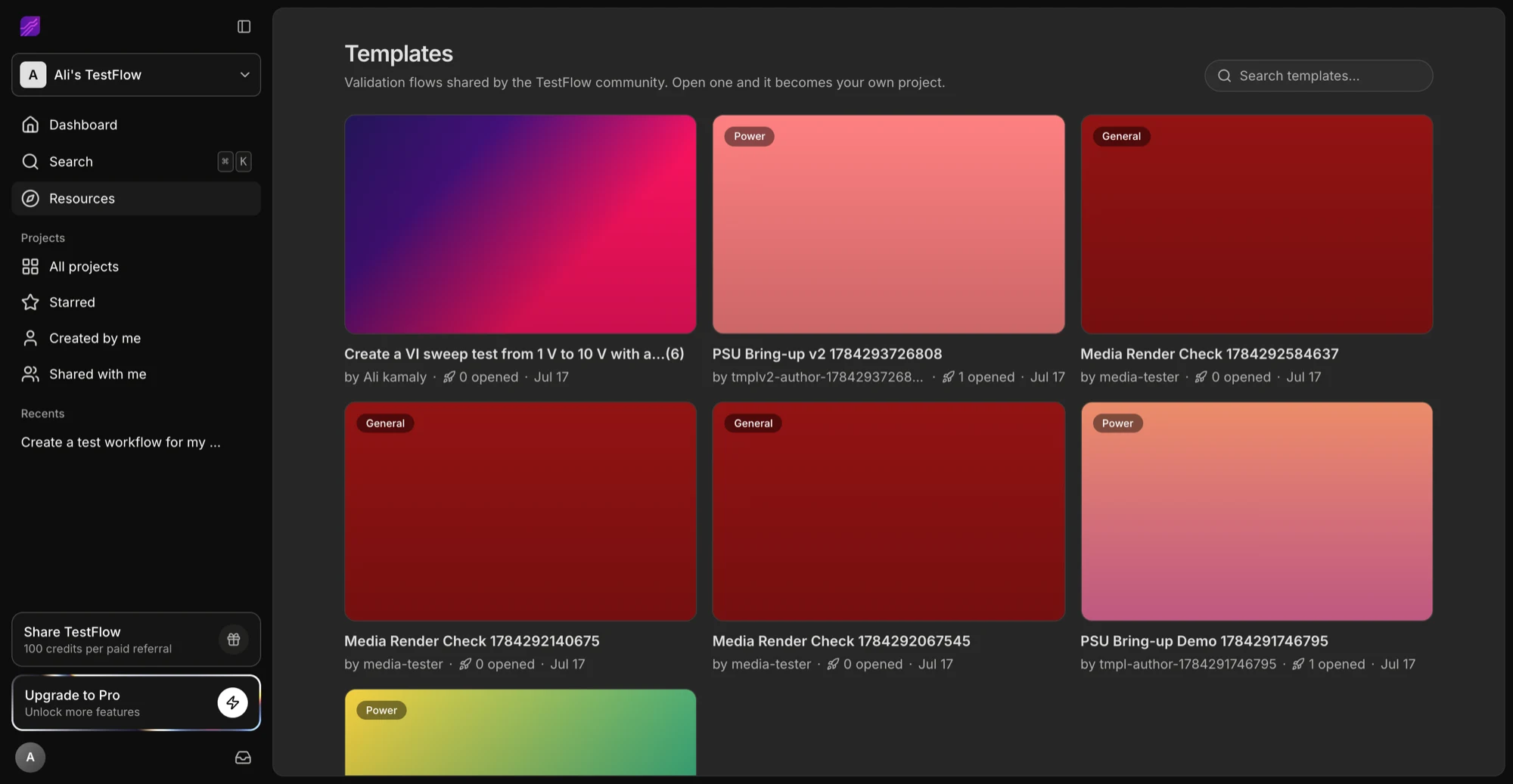Open All projects
1513x784 pixels.
pos(136,267)
